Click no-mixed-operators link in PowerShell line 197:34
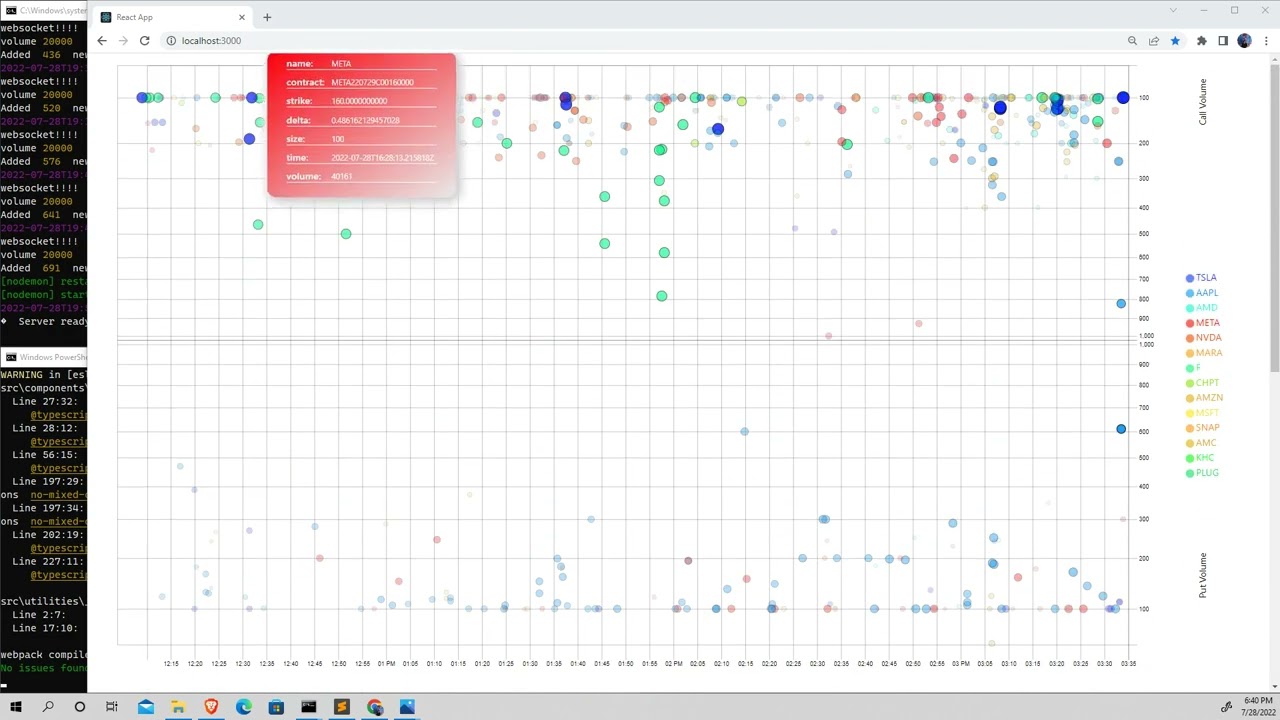Screen dimensions: 1280x720 (58, 522)
